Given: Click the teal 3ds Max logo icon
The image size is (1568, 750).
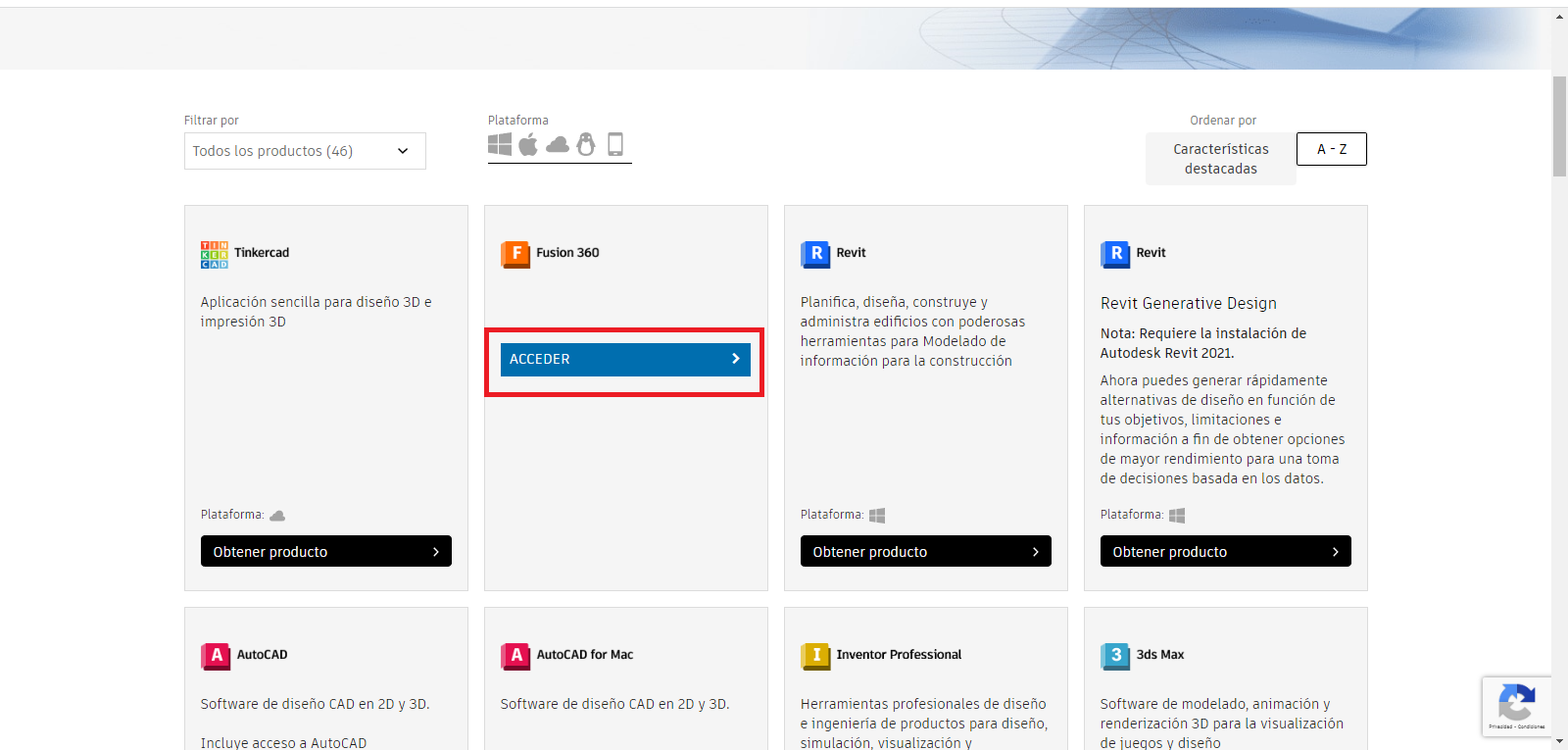Looking at the screenshot, I should point(1114,656).
